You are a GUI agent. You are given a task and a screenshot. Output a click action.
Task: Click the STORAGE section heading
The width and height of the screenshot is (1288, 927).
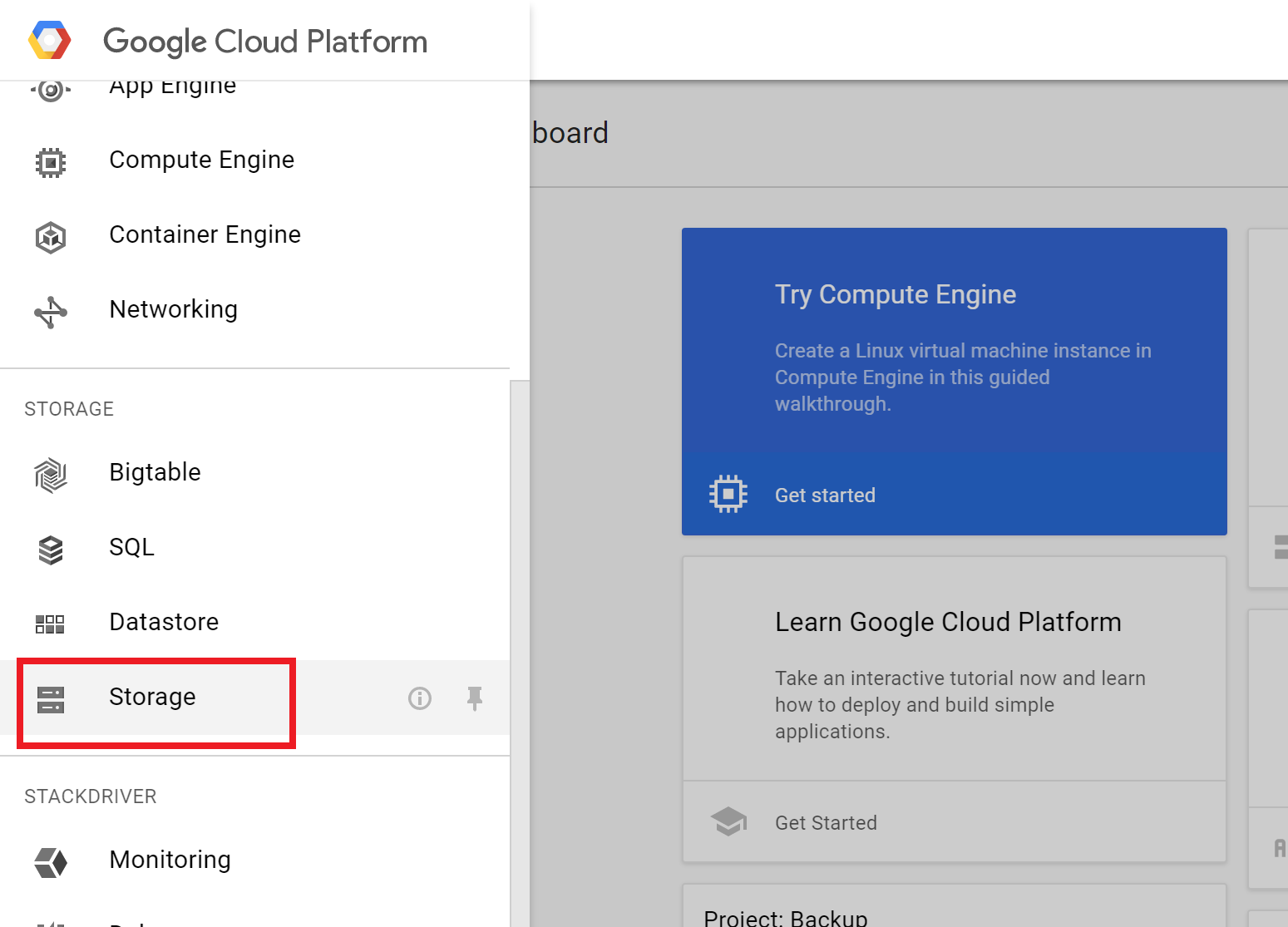click(69, 409)
